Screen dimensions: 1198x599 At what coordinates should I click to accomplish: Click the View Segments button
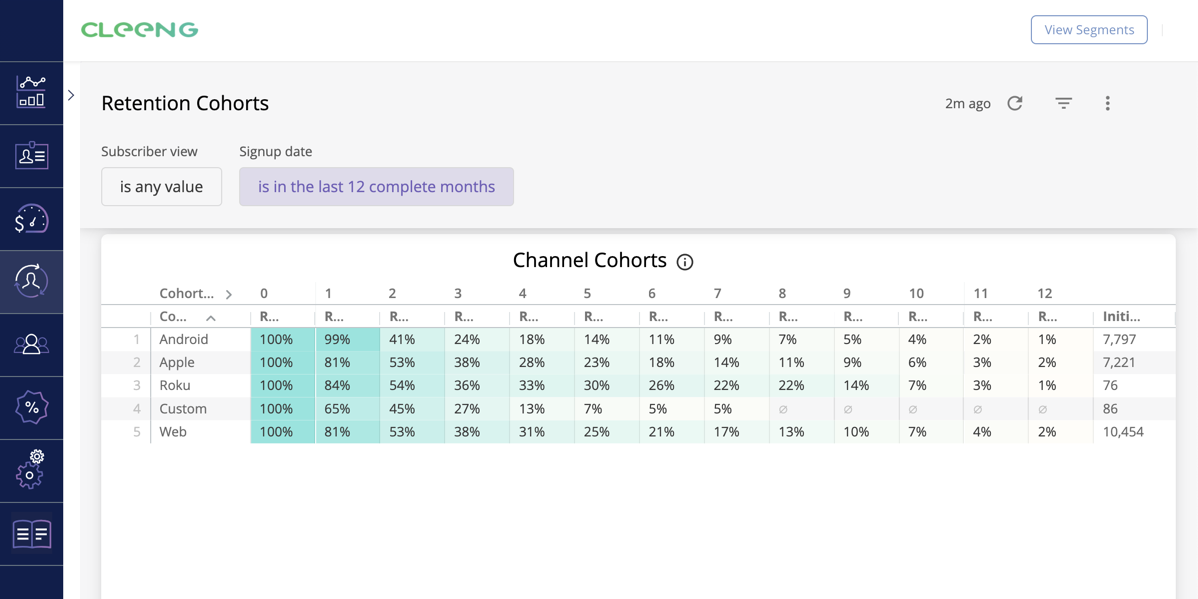tap(1089, 30)
